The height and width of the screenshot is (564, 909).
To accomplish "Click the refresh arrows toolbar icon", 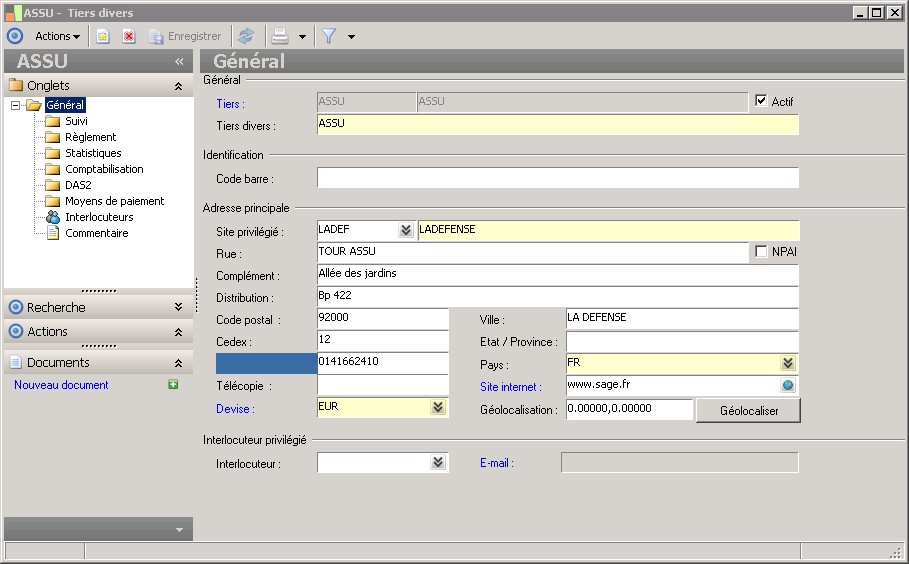I will tap(246, 36).
